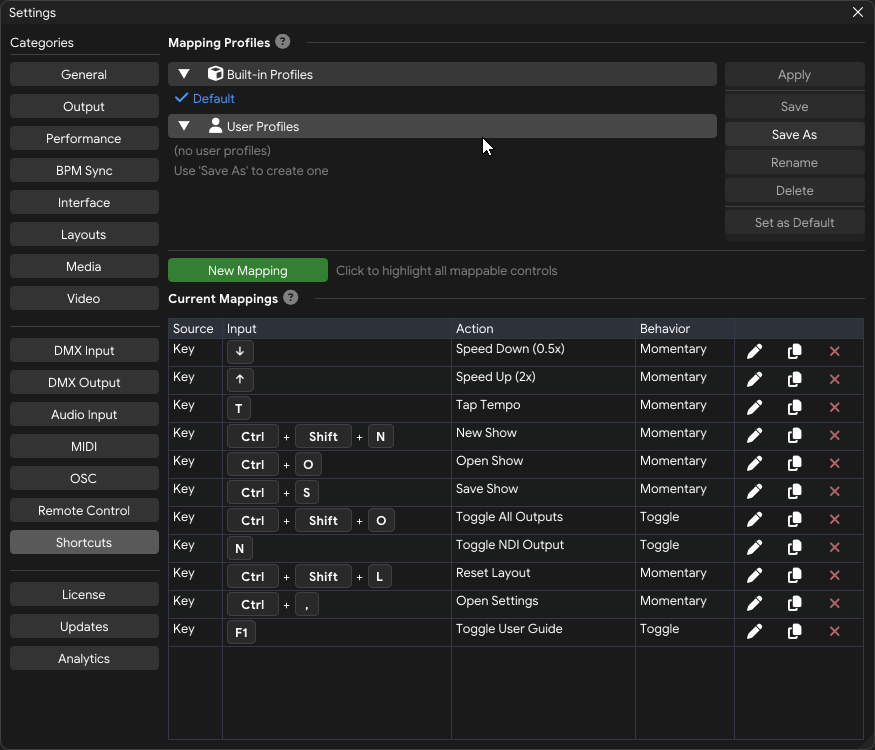This screenshot has width=875, height=750.
Task: Delete the Open Show mapping
Action: click(x=835, y=463)
